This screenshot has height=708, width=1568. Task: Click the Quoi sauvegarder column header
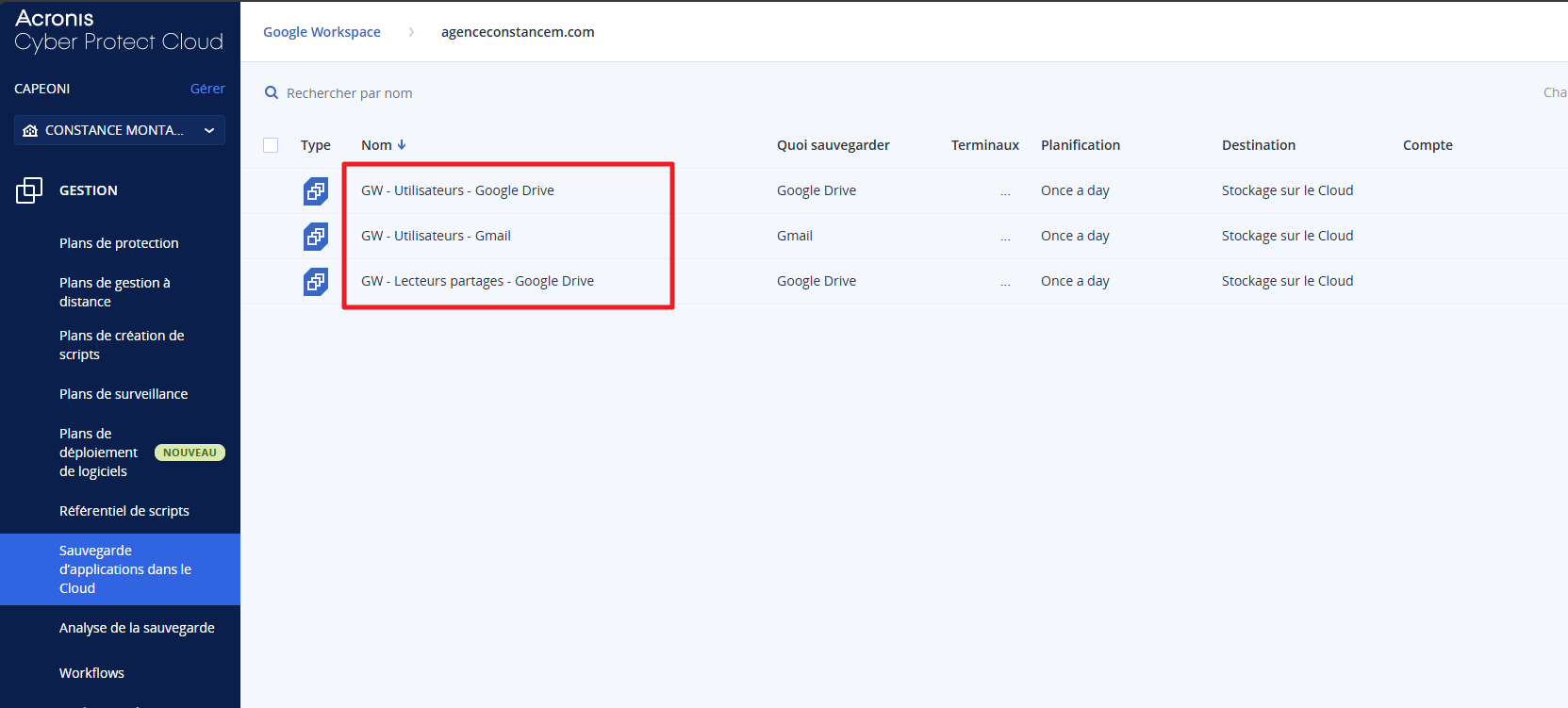point(834,145)
